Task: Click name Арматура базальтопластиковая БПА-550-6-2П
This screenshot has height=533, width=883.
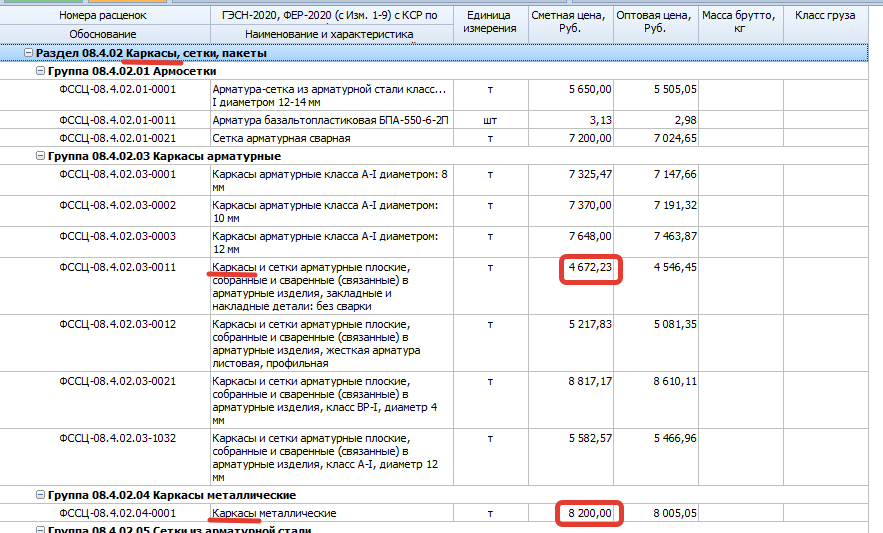Action: (x=330, y=120)
